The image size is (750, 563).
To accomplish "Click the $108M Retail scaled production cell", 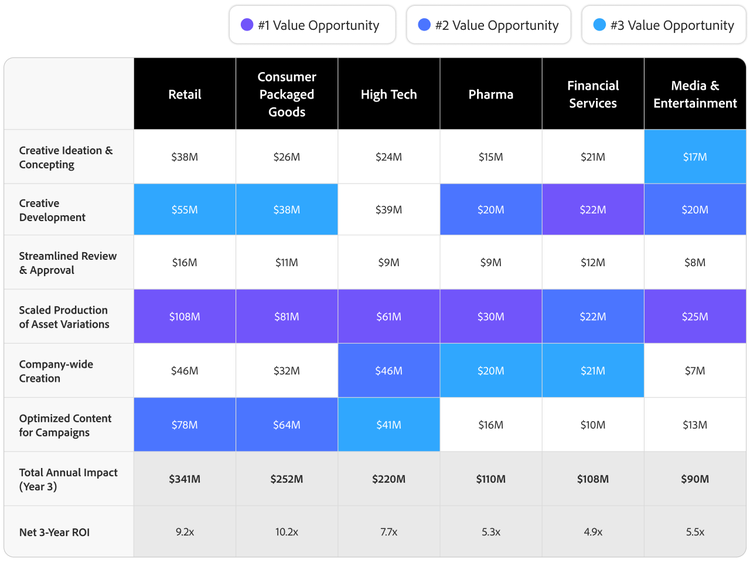I will (x=185, y=317).
